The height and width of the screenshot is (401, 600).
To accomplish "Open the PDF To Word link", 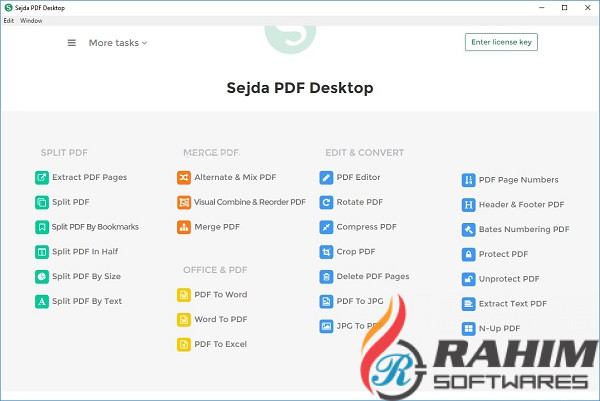I will [221, 295].
